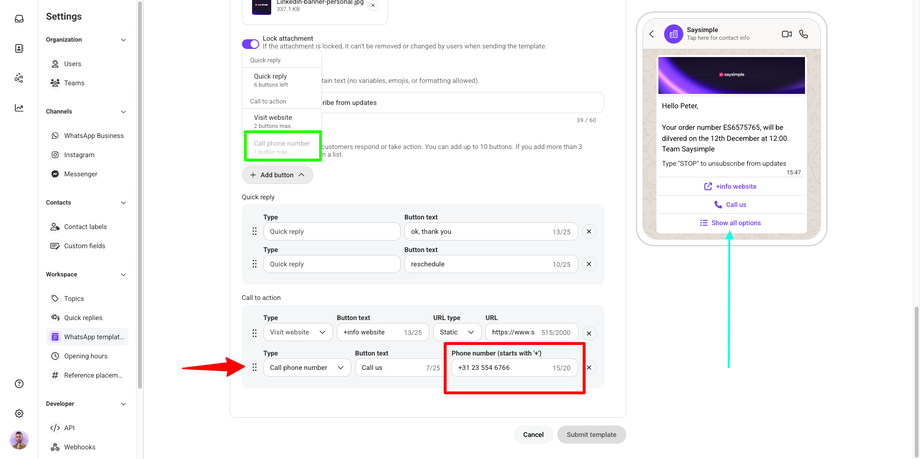Collapse the Organization section
Viewport: 920px width, 459px height.
click(x=123, y=40)
